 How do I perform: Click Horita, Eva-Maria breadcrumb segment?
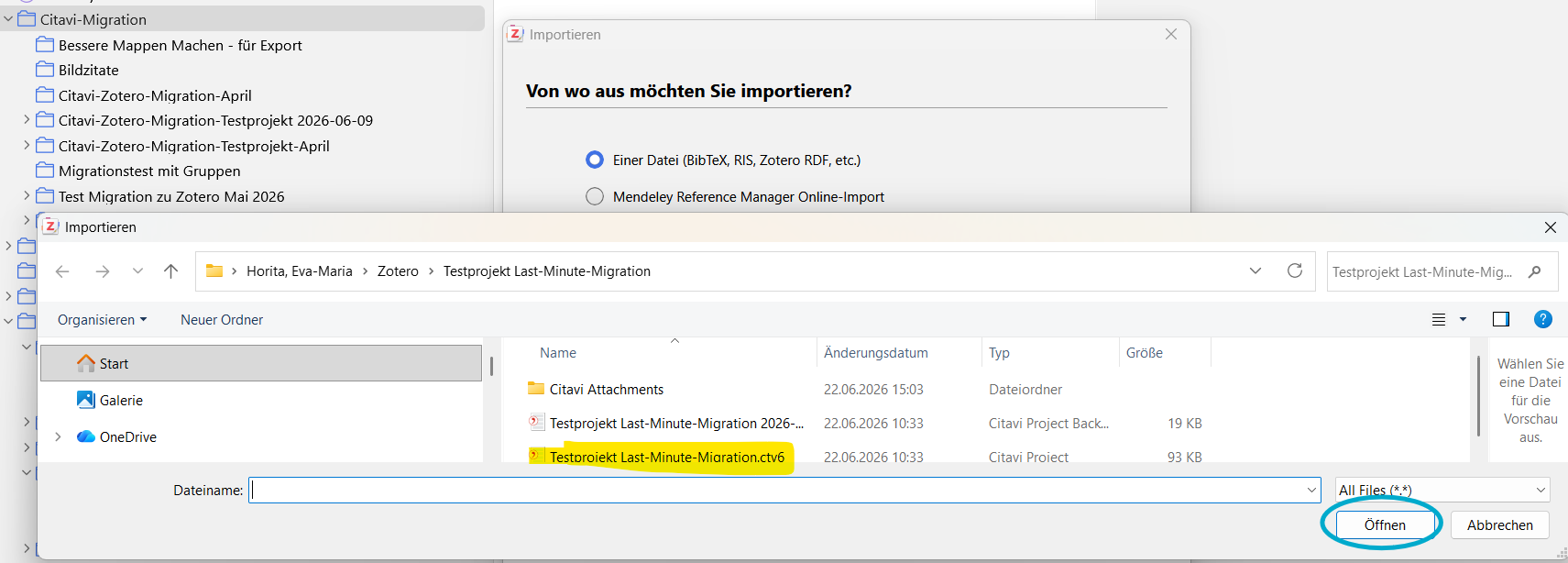point(299,271)
